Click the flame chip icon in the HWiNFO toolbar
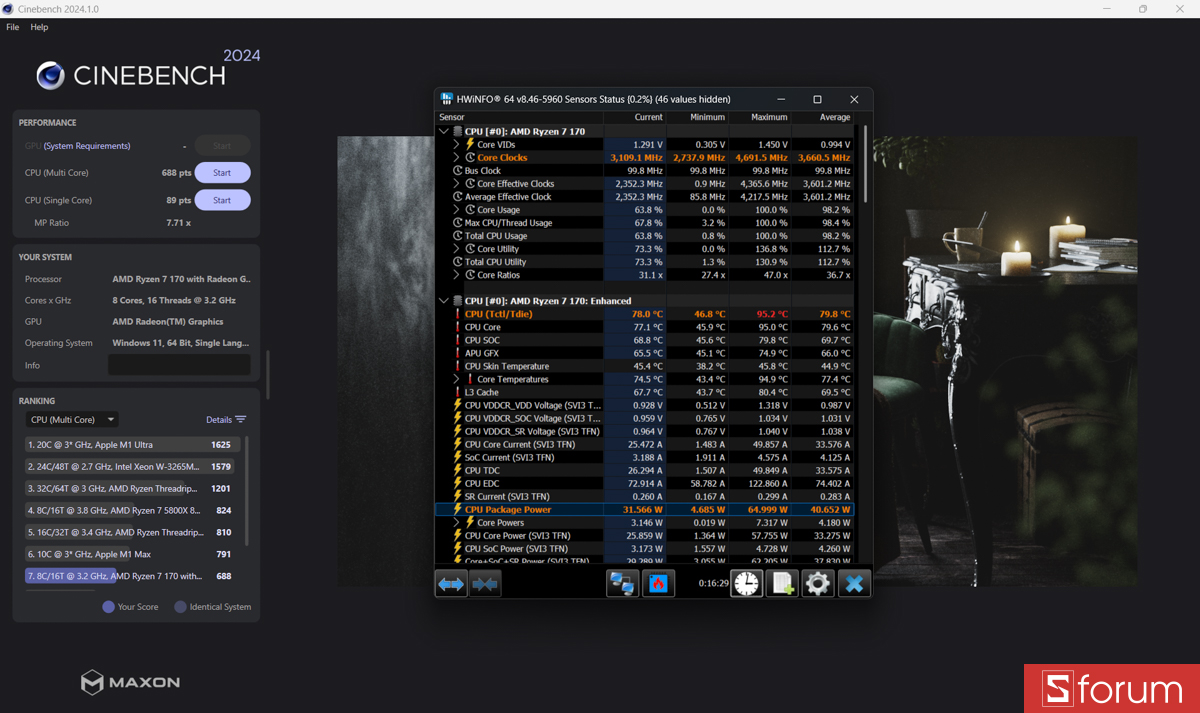The height and width of the screenshot is (713, 1200). coord(657,583)
